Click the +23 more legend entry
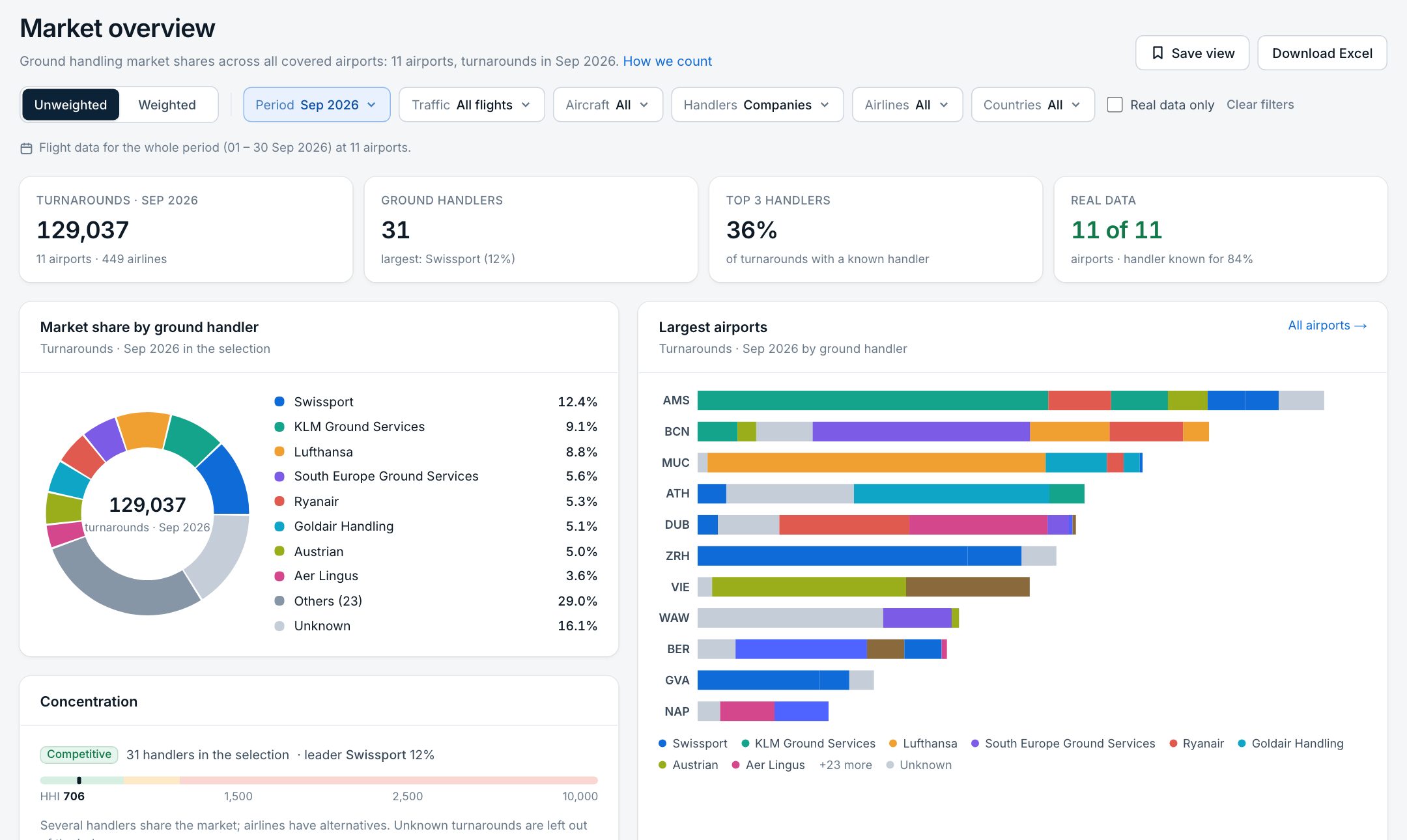Image resolution: width=1407 pixels, height=840 pixels. [x=846, y=765]
